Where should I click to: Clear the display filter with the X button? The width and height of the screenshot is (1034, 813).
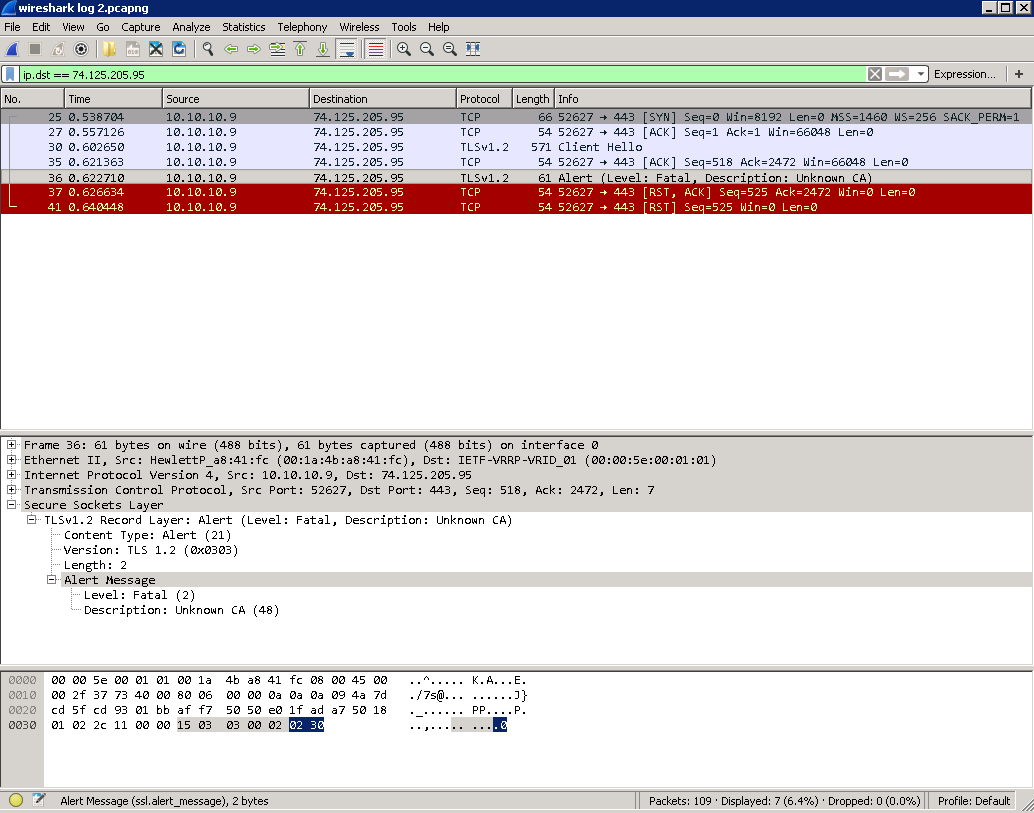pyautogui.click(x=874, y=74)
